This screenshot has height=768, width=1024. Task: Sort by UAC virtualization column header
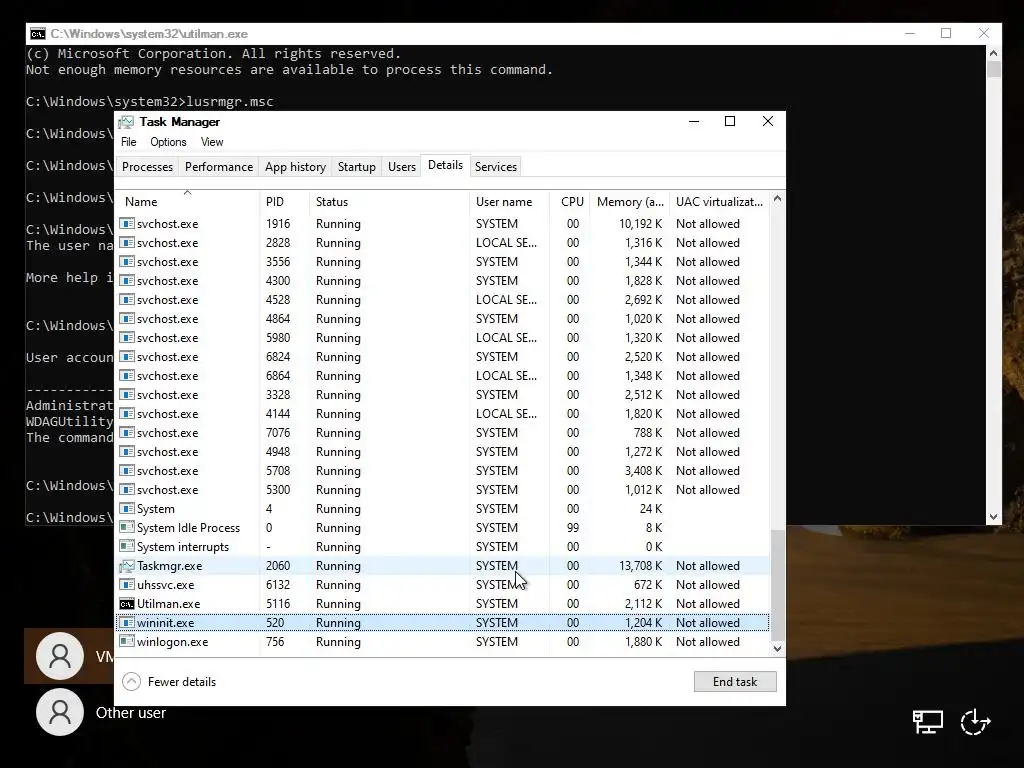coord(719,202)
